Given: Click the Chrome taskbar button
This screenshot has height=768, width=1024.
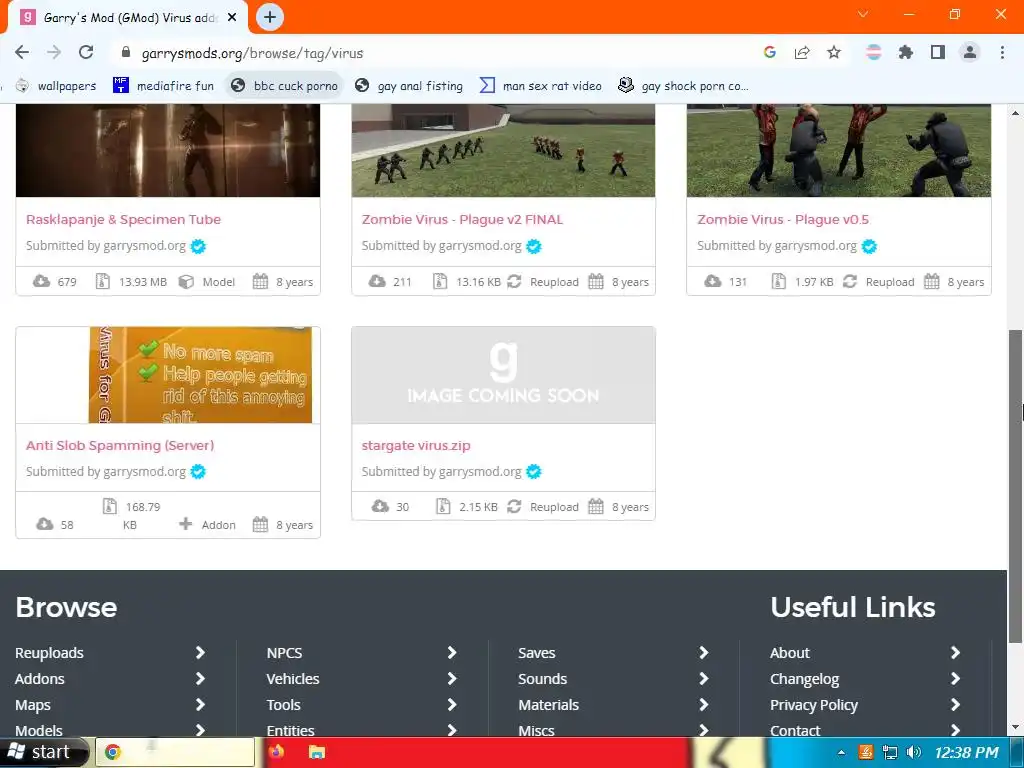Looking at the screenshot, I should pyautogui.click(x=175, y=752).
